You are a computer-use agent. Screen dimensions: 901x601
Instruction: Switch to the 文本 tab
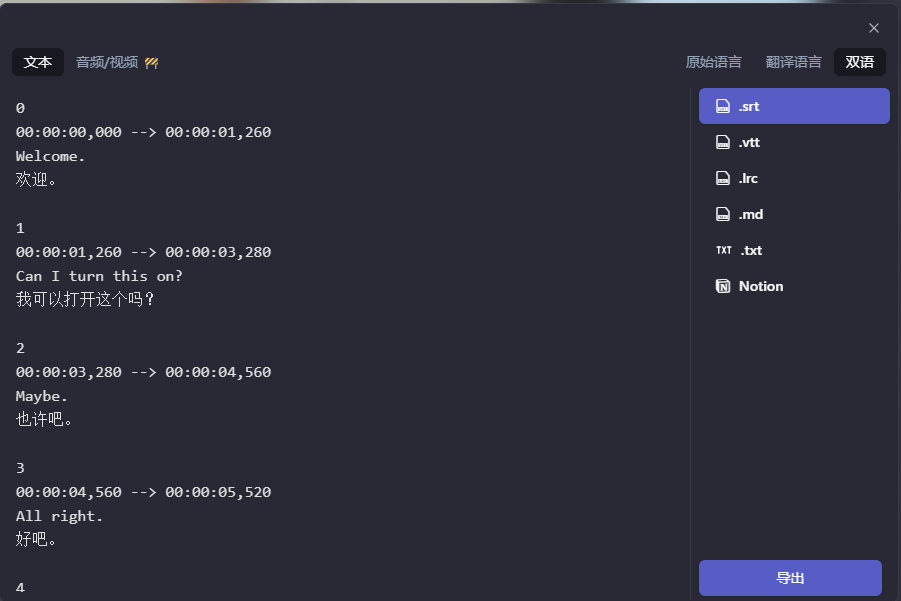point(38,62)
